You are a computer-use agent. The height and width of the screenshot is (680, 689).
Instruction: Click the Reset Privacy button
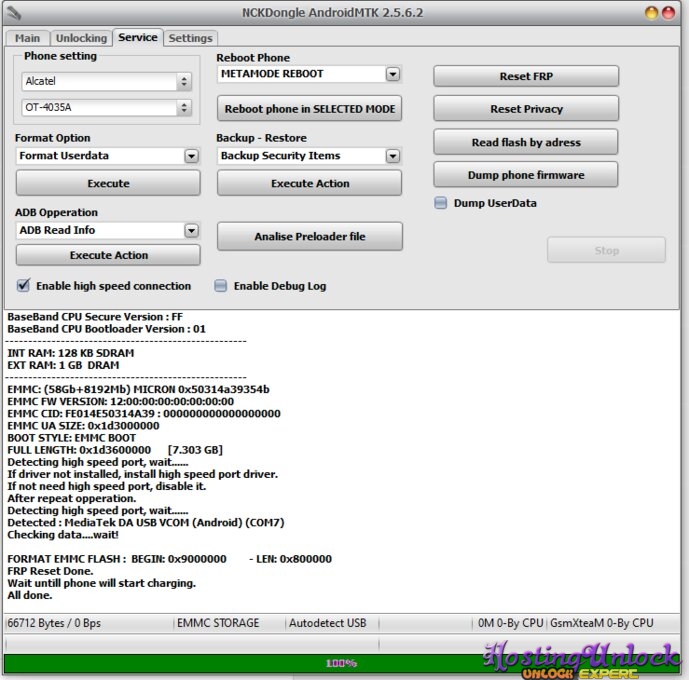[526, 109]
